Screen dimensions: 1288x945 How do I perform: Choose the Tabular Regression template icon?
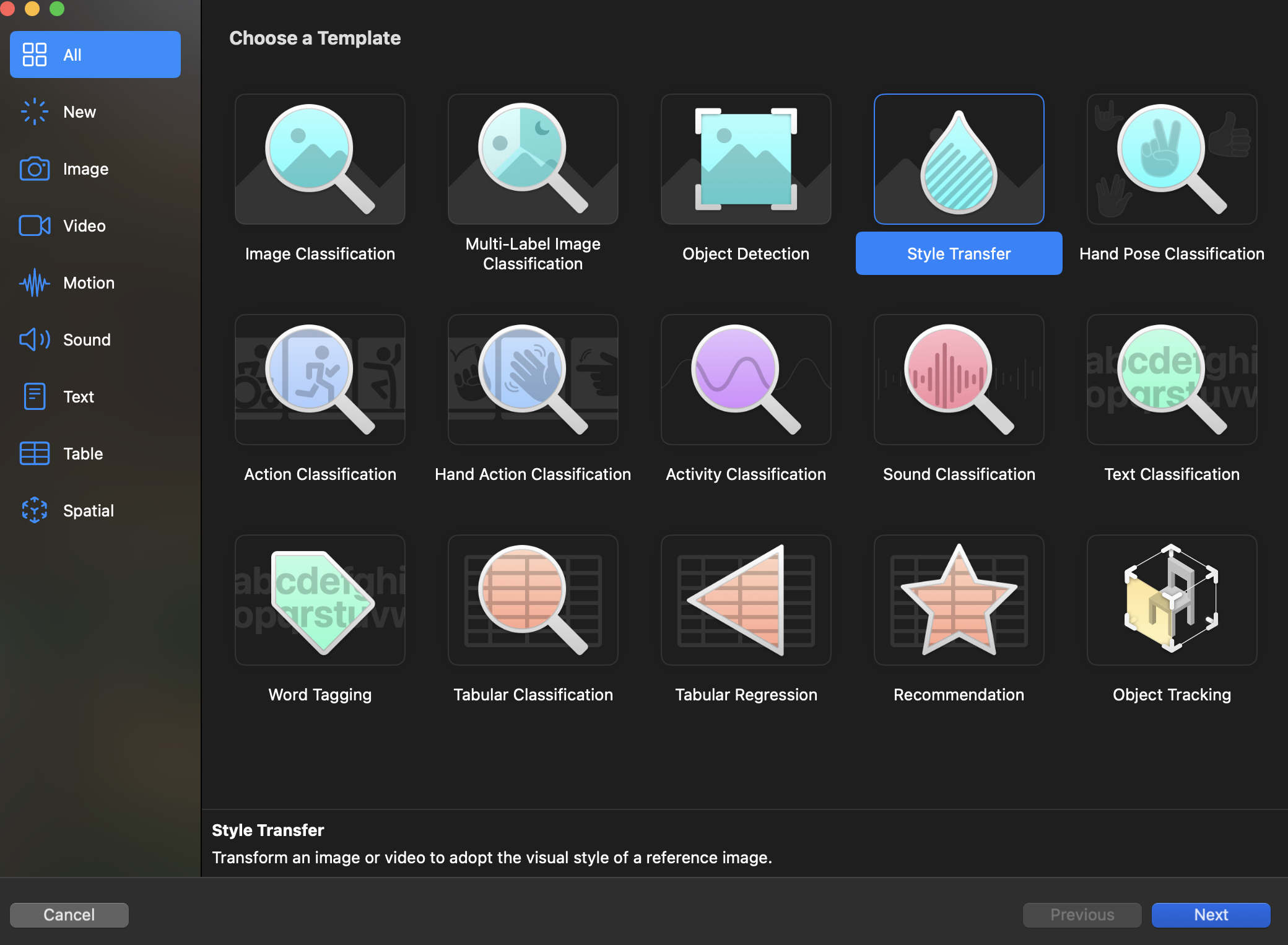pyautogui.click(x=746, y=600)
